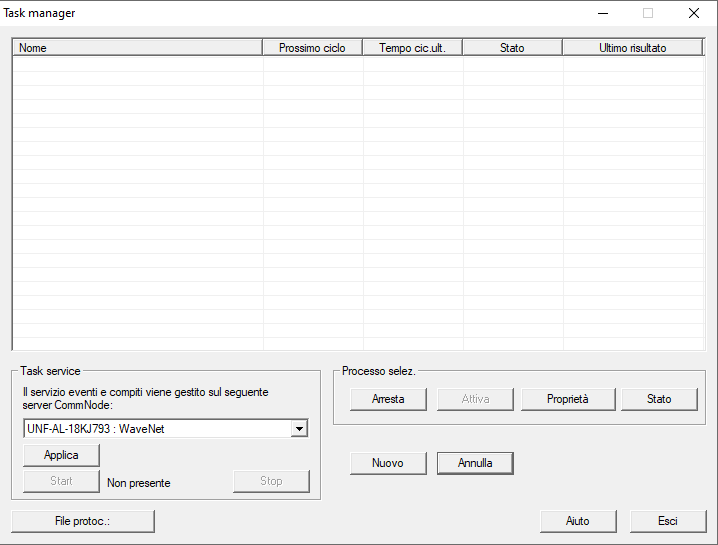
Task: Open Proprietà of the selected process
Action: pos(567,399)
